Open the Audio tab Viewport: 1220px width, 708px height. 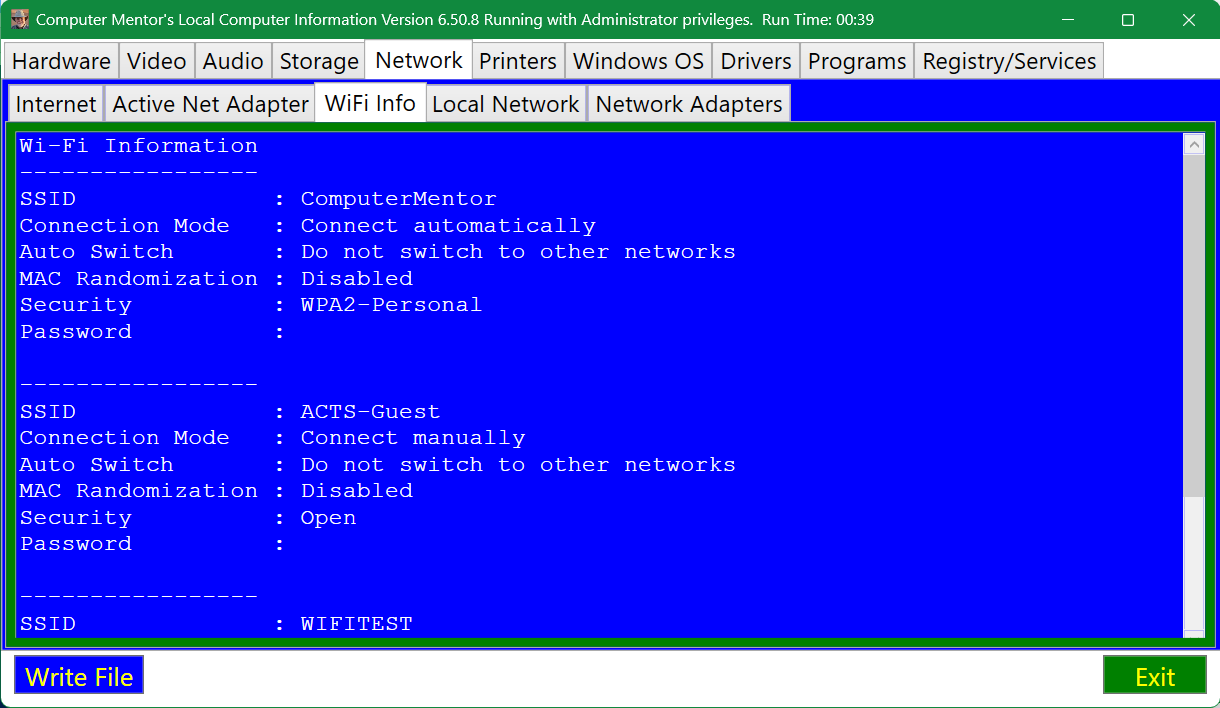[233, 61]
